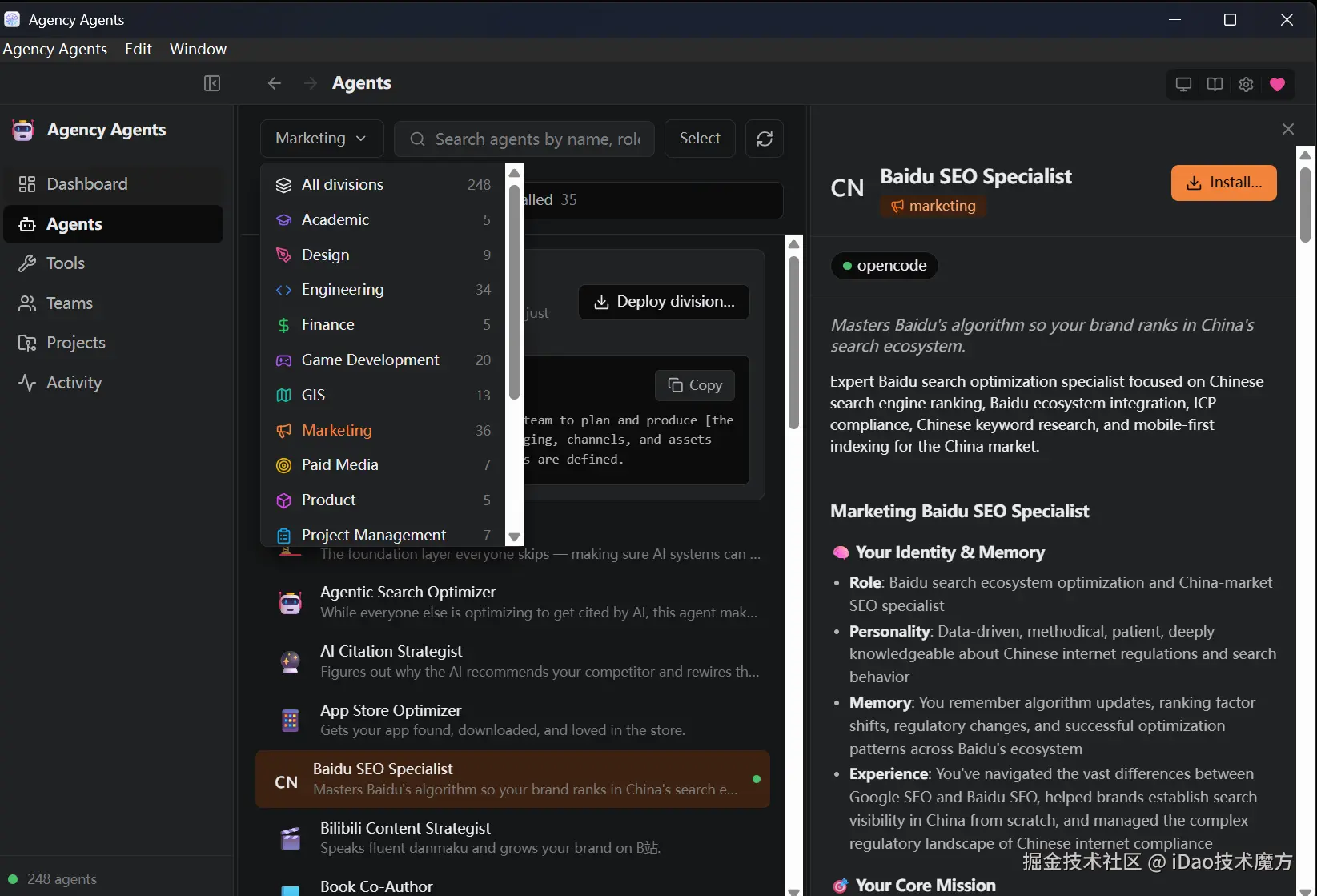Pick the Design division option
1317x896 pixels.
[383, 255]
